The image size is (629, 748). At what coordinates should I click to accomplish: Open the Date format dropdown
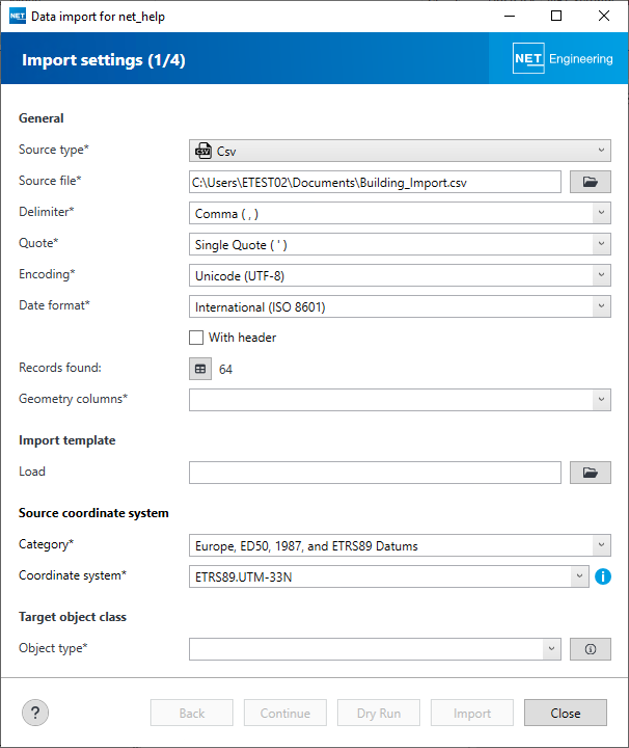[400, 307]
